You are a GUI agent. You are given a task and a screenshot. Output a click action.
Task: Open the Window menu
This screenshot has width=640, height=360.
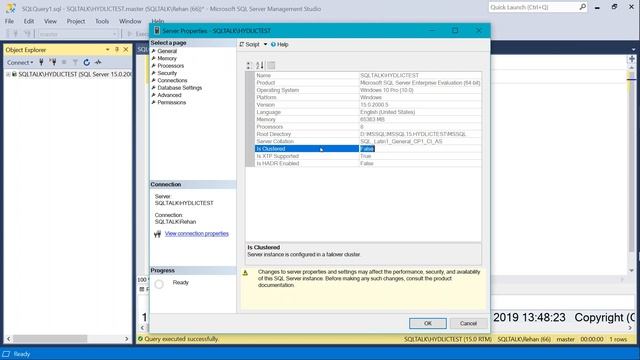(130, 21)
